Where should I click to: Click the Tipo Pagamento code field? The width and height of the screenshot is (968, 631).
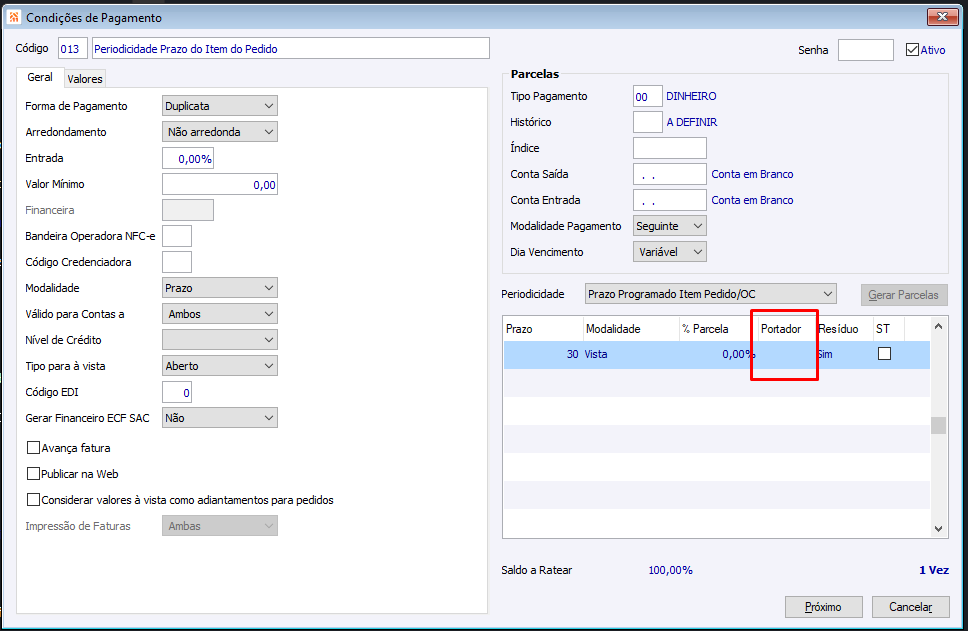click(648, 96)
